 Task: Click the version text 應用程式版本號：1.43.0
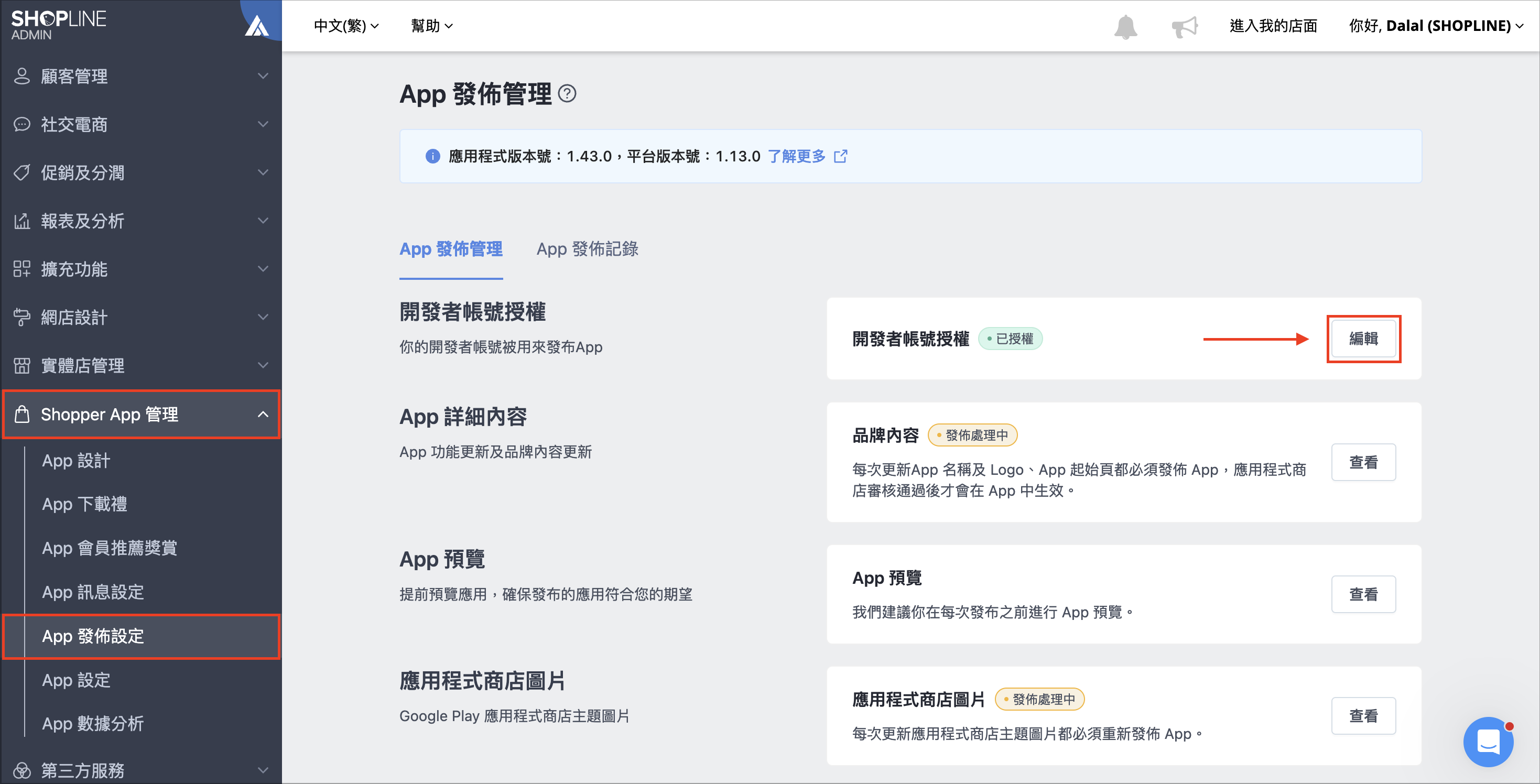[530, 157]
